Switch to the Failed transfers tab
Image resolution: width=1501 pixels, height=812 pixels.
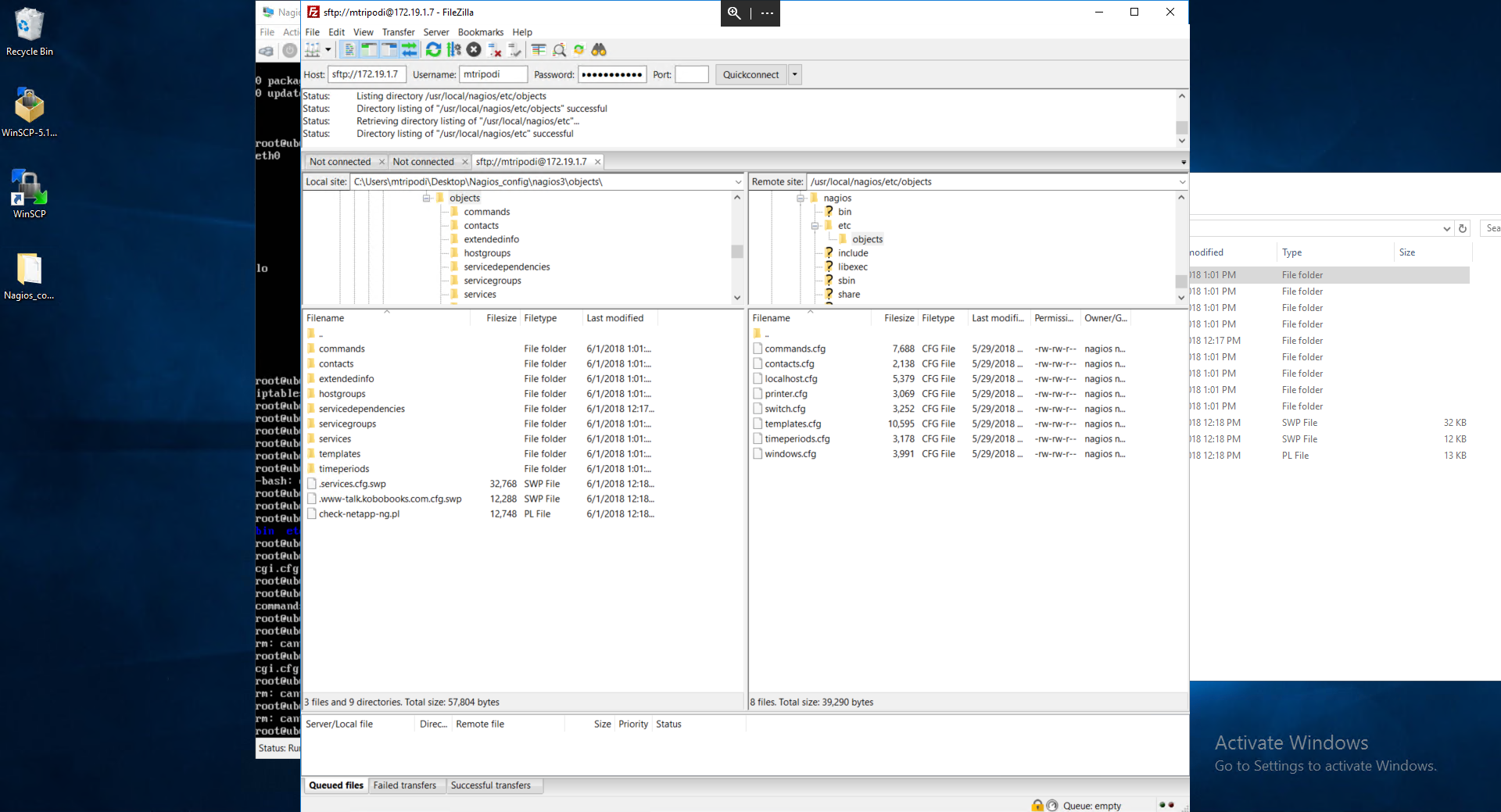404,785
